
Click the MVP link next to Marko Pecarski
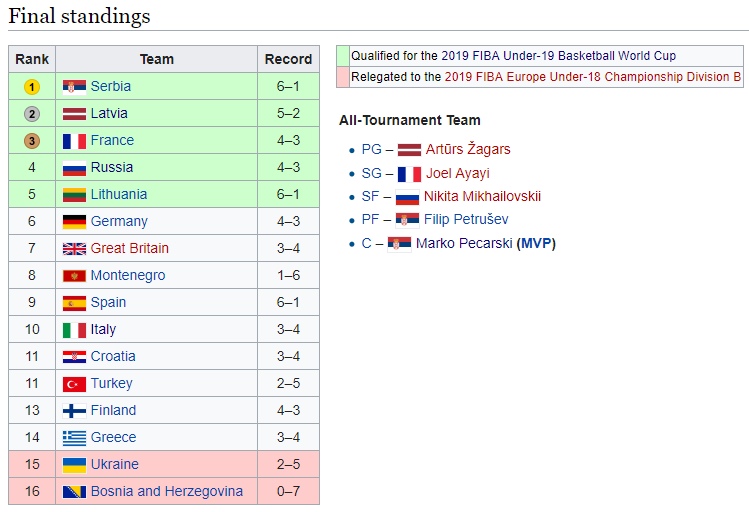536,244
